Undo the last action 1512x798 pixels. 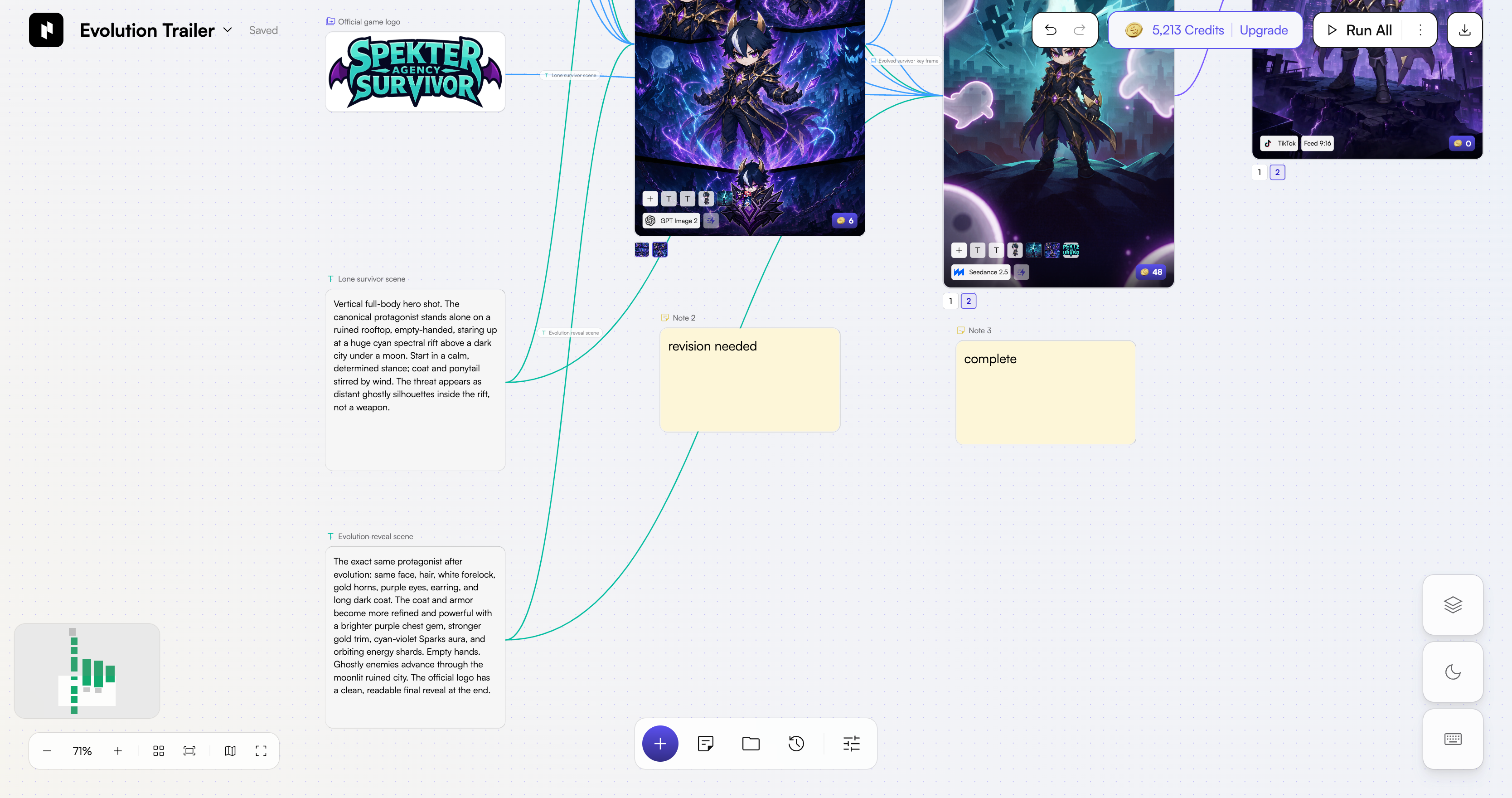(x=1051, y=30)
